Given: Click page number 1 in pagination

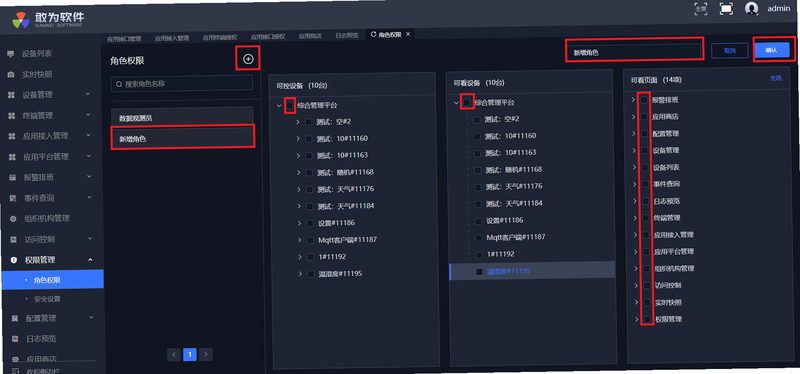Looking at the screenshot, I should coord(190,354).
